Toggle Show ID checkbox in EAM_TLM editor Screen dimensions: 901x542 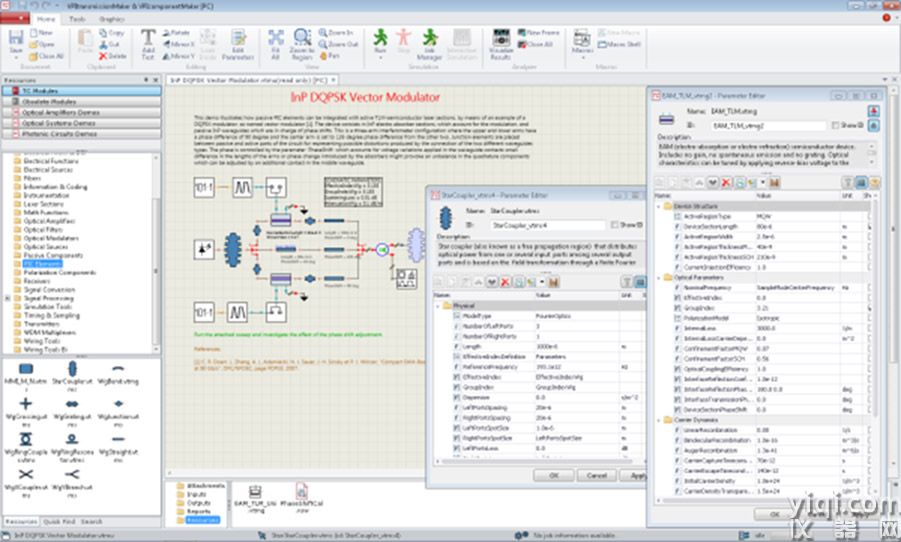835,125
